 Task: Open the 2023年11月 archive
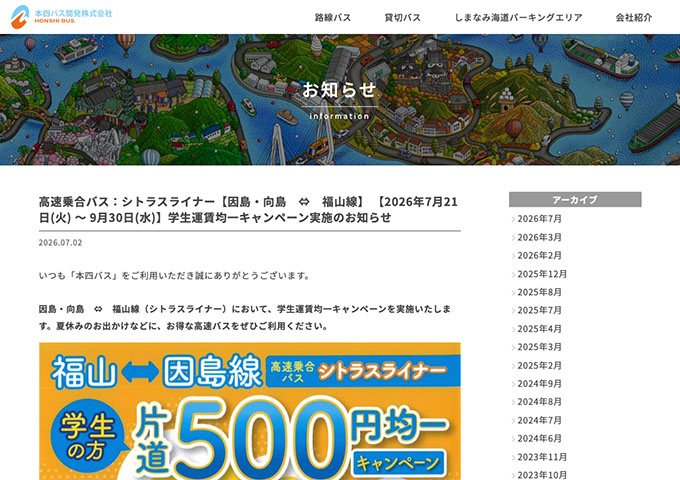click(x=542, y=457)
